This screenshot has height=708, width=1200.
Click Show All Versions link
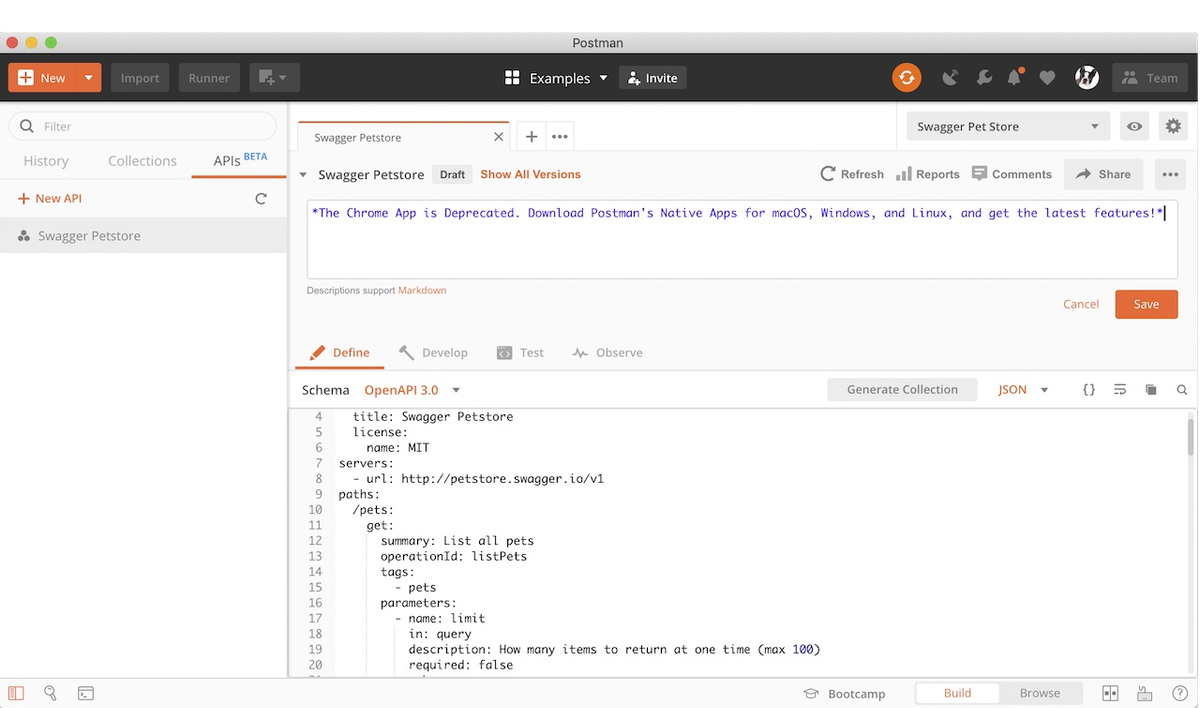pos(530,174)
